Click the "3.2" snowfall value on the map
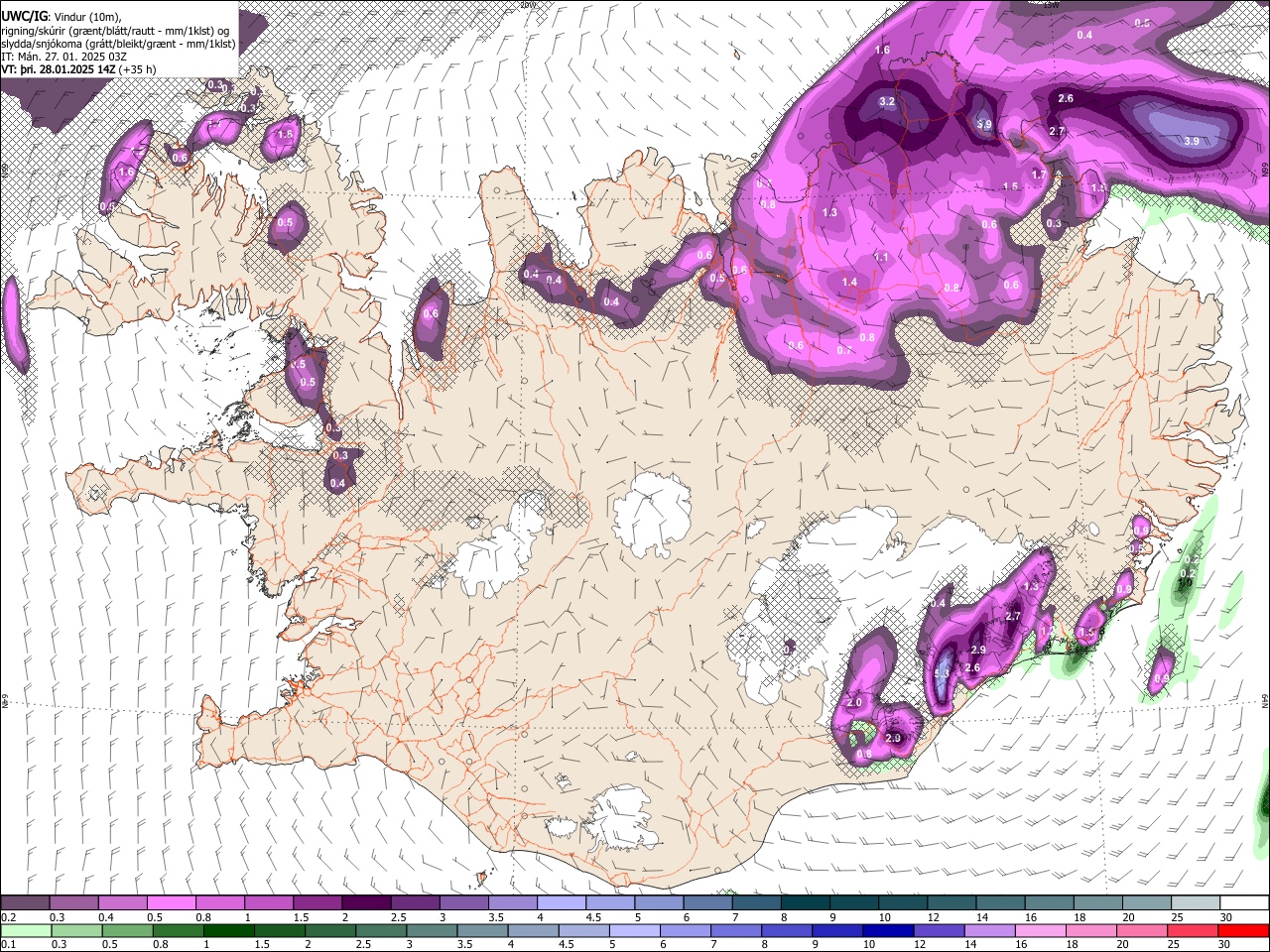The image size is (1270, 952). click(888, 101)
